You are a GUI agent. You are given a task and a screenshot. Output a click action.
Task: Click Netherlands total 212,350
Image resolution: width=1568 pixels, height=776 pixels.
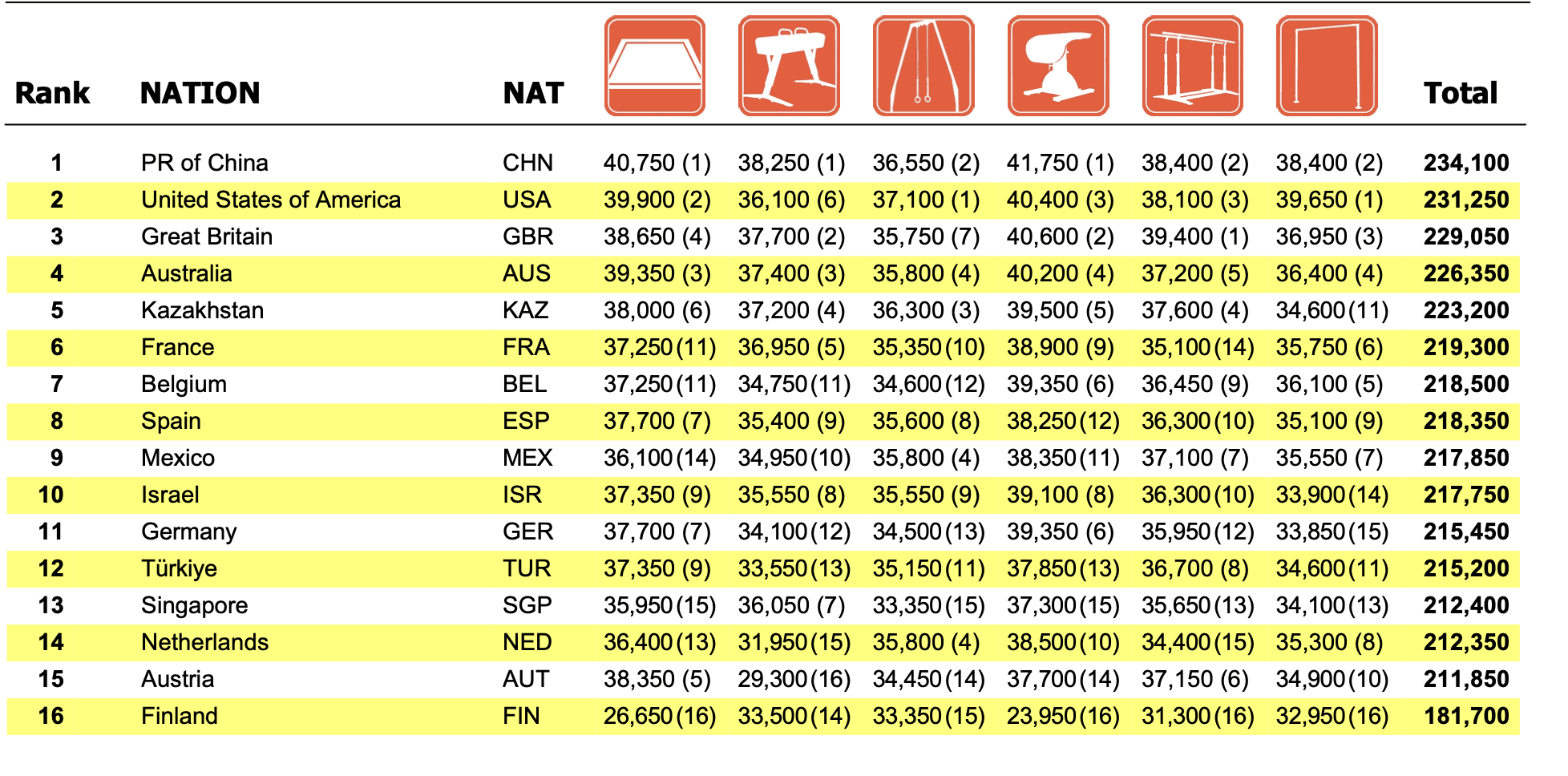(x=1466, y=642)
